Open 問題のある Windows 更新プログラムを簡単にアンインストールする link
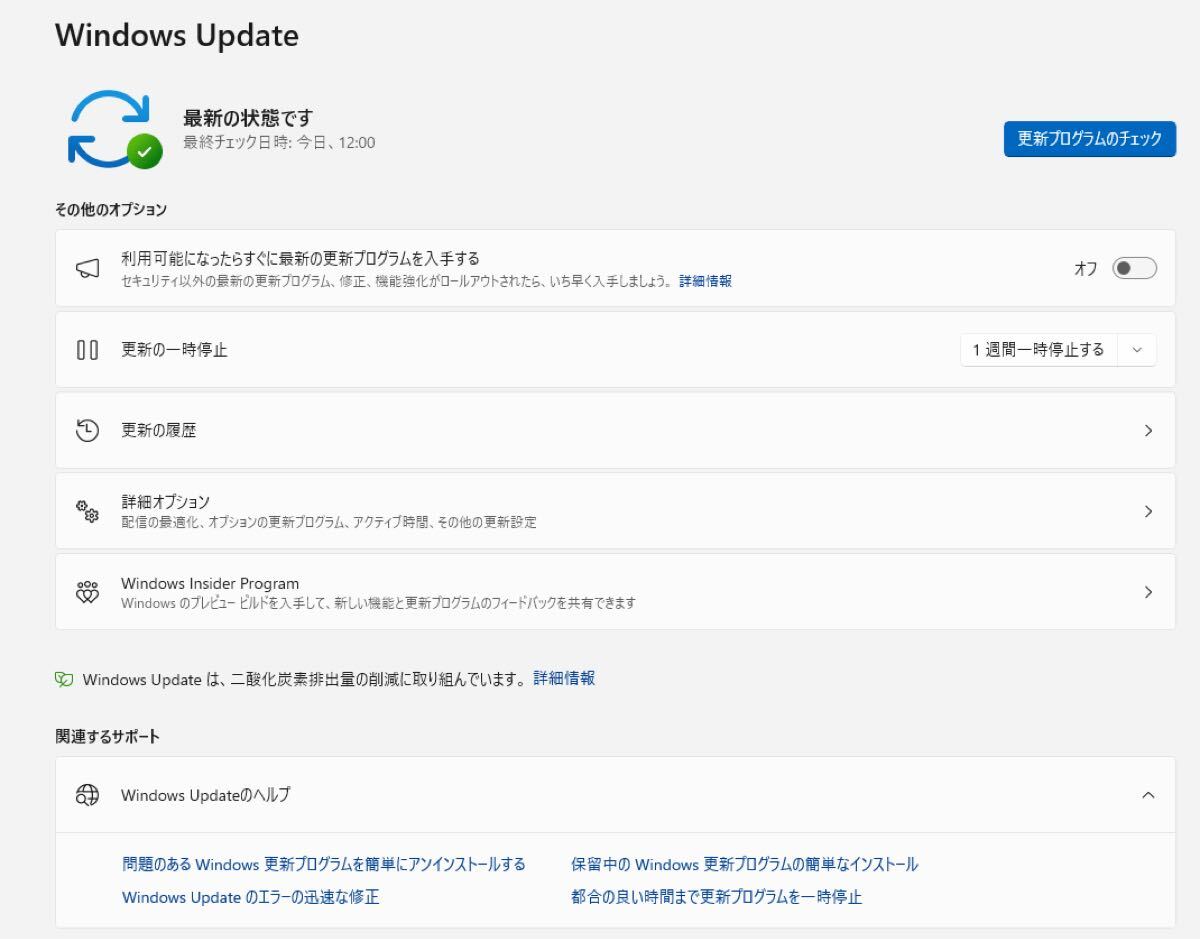Image resolution: width=1200 pixels, height=939 pixels. click(x=324, y=864)
